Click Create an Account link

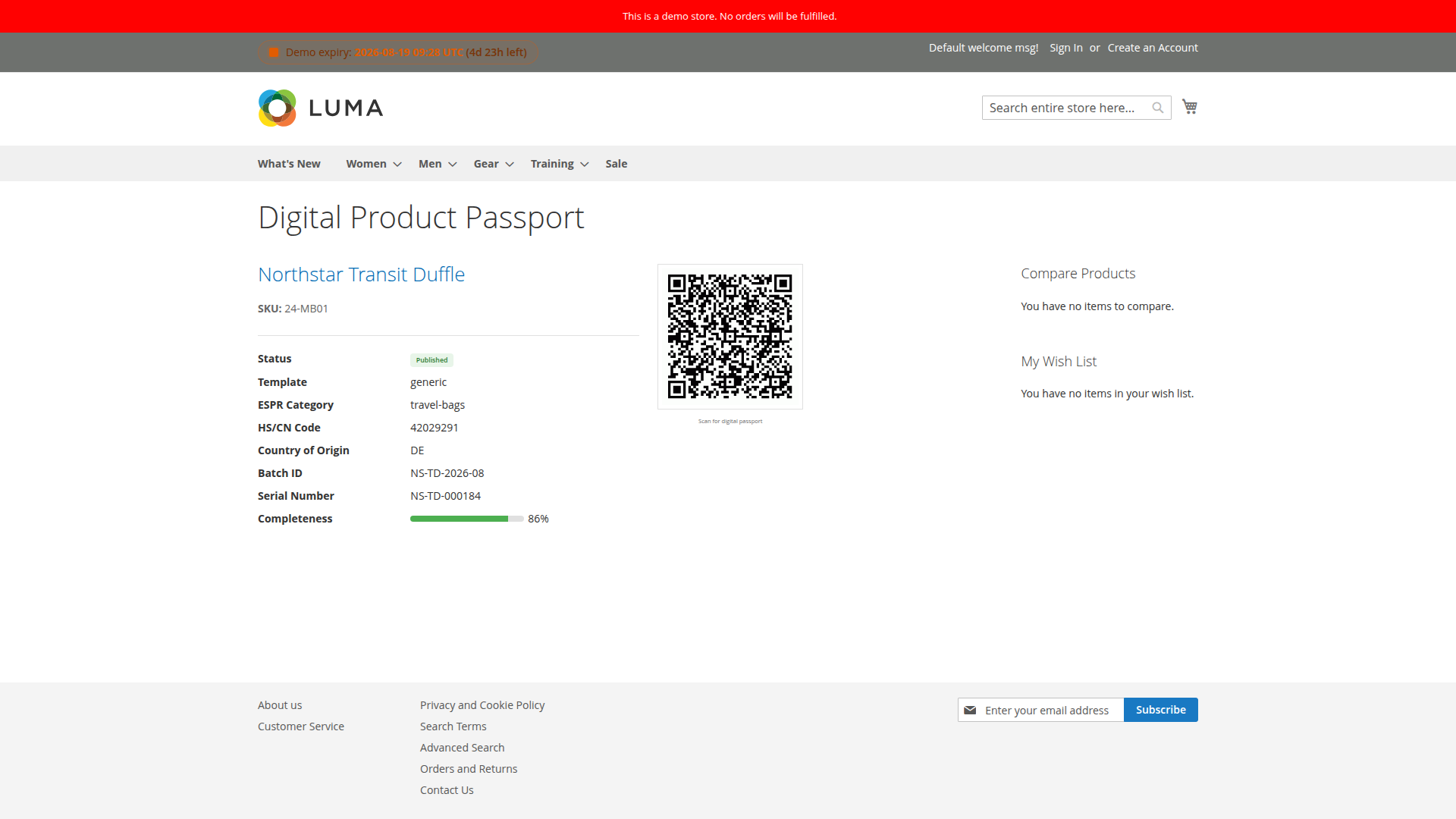pyautogui.click(x=1153, y=48)
